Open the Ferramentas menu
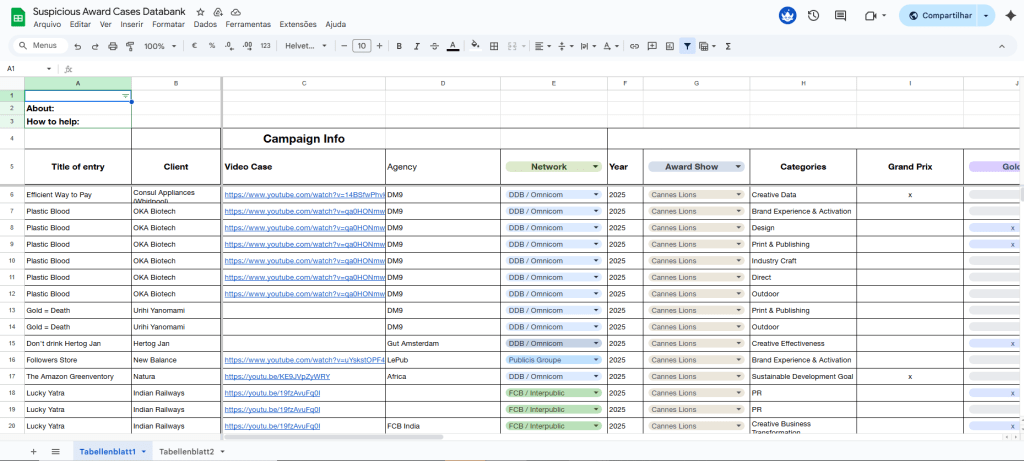1024x461 pixels. [x=248, y=24]
